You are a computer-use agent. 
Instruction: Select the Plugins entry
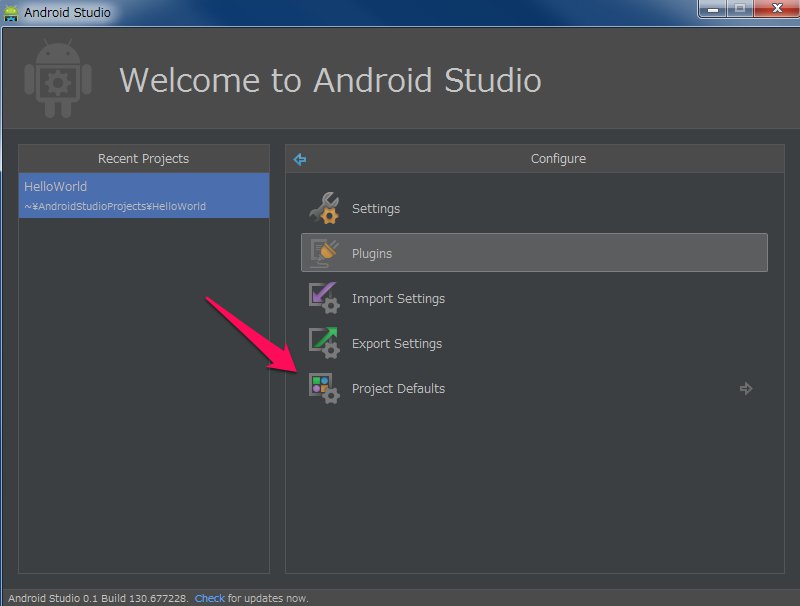(x=534, y=253)
